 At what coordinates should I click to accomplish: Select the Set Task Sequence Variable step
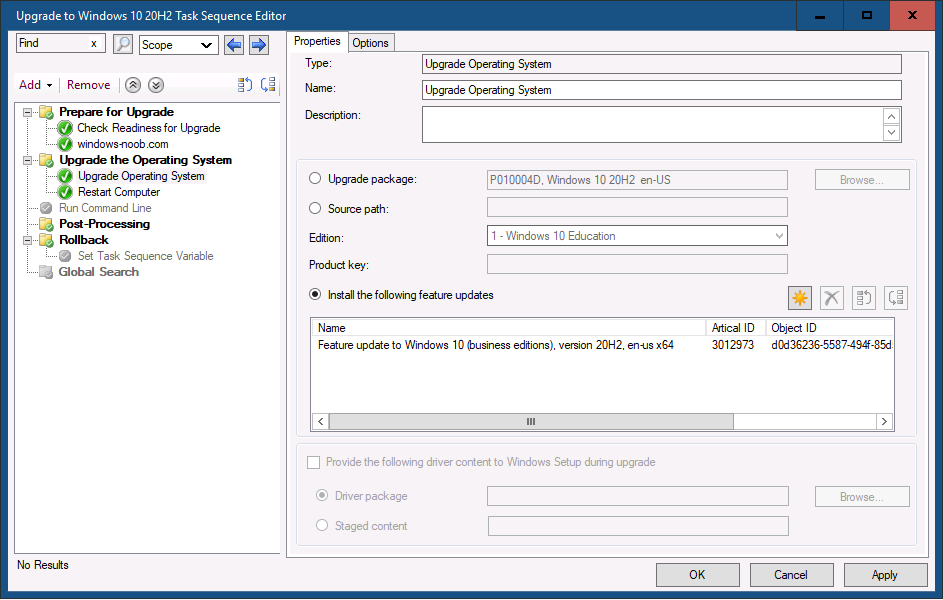[x=146, y=256]
